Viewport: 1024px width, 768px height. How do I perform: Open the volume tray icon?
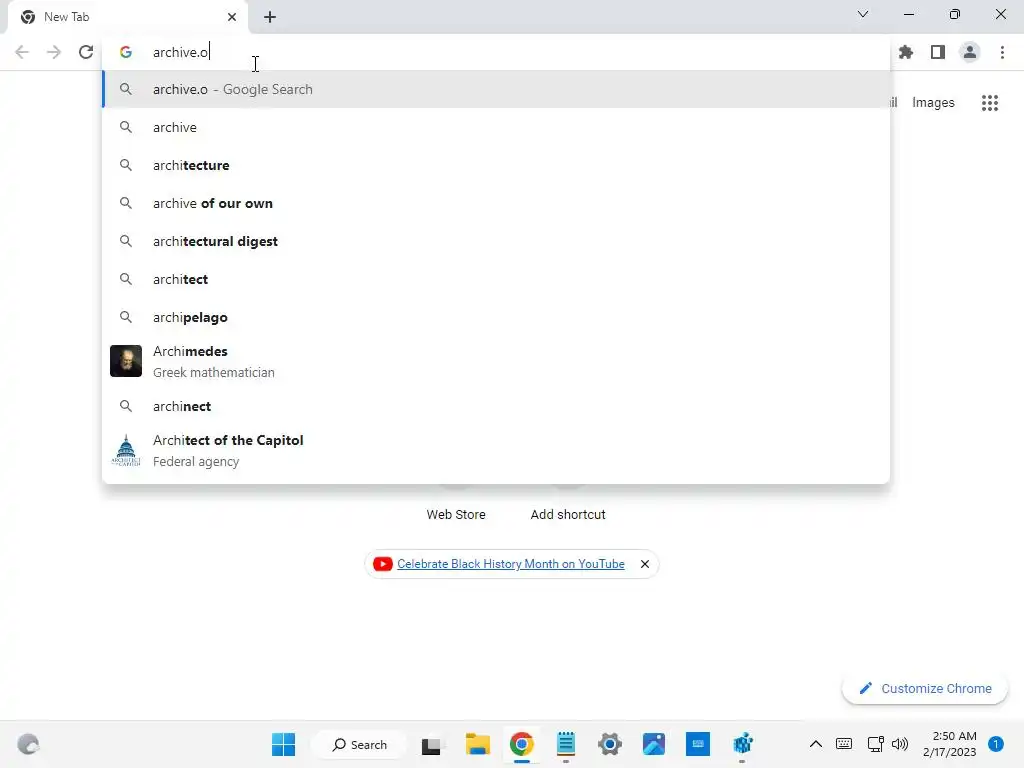pos(900,744)
